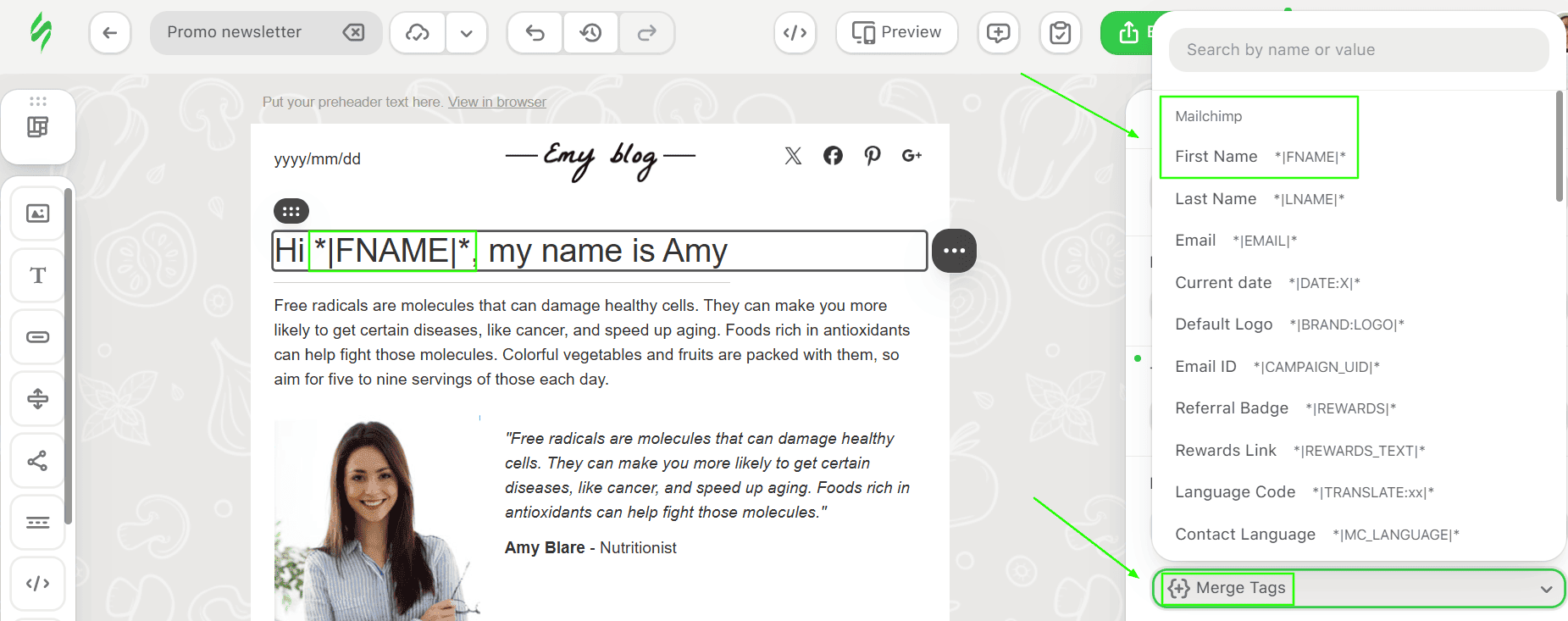
Task: Click into the merge tag search field
Action: pyautogui.click(x=1359, y=50)
